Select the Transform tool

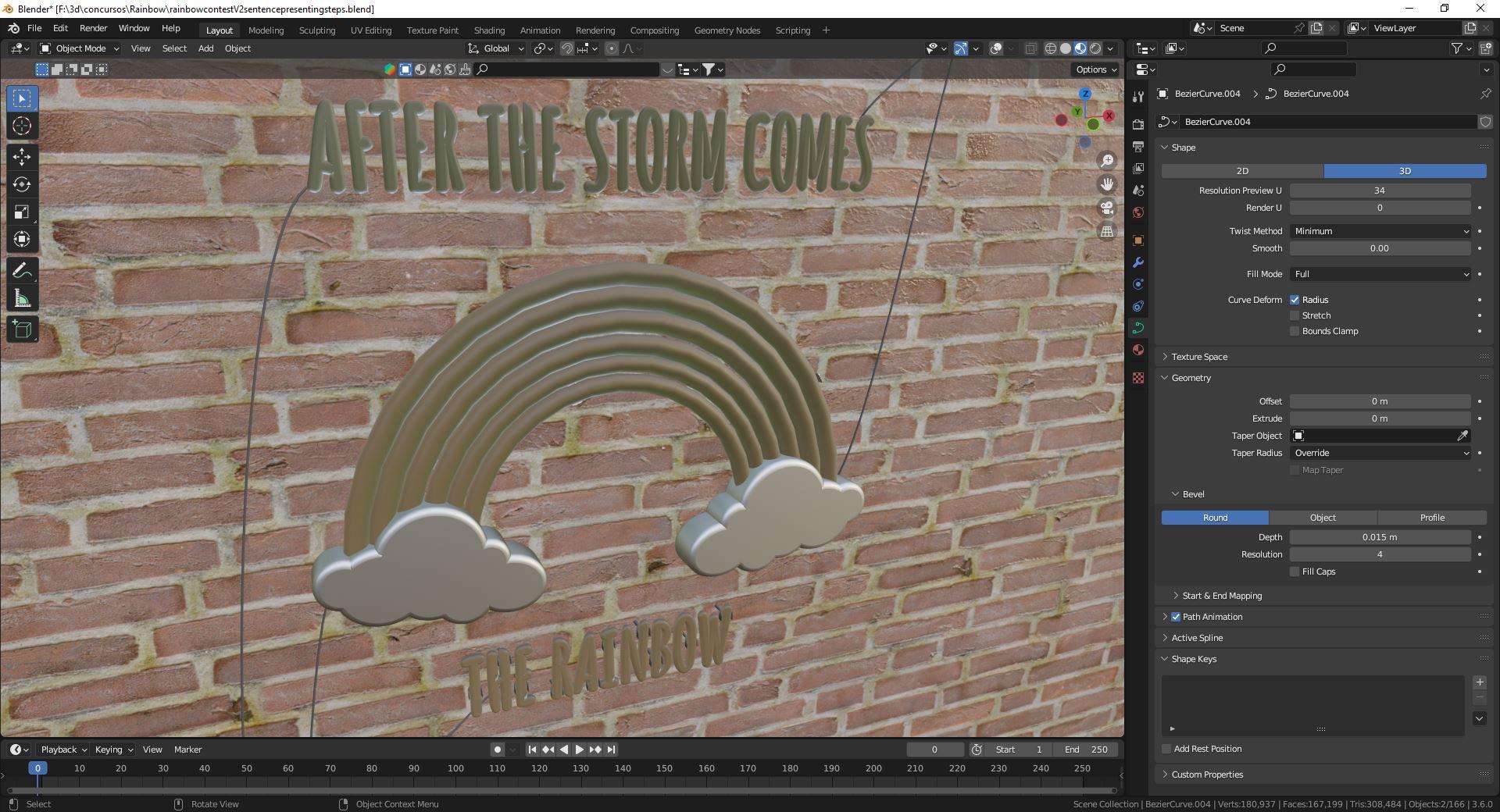click(x=22, y=239)
